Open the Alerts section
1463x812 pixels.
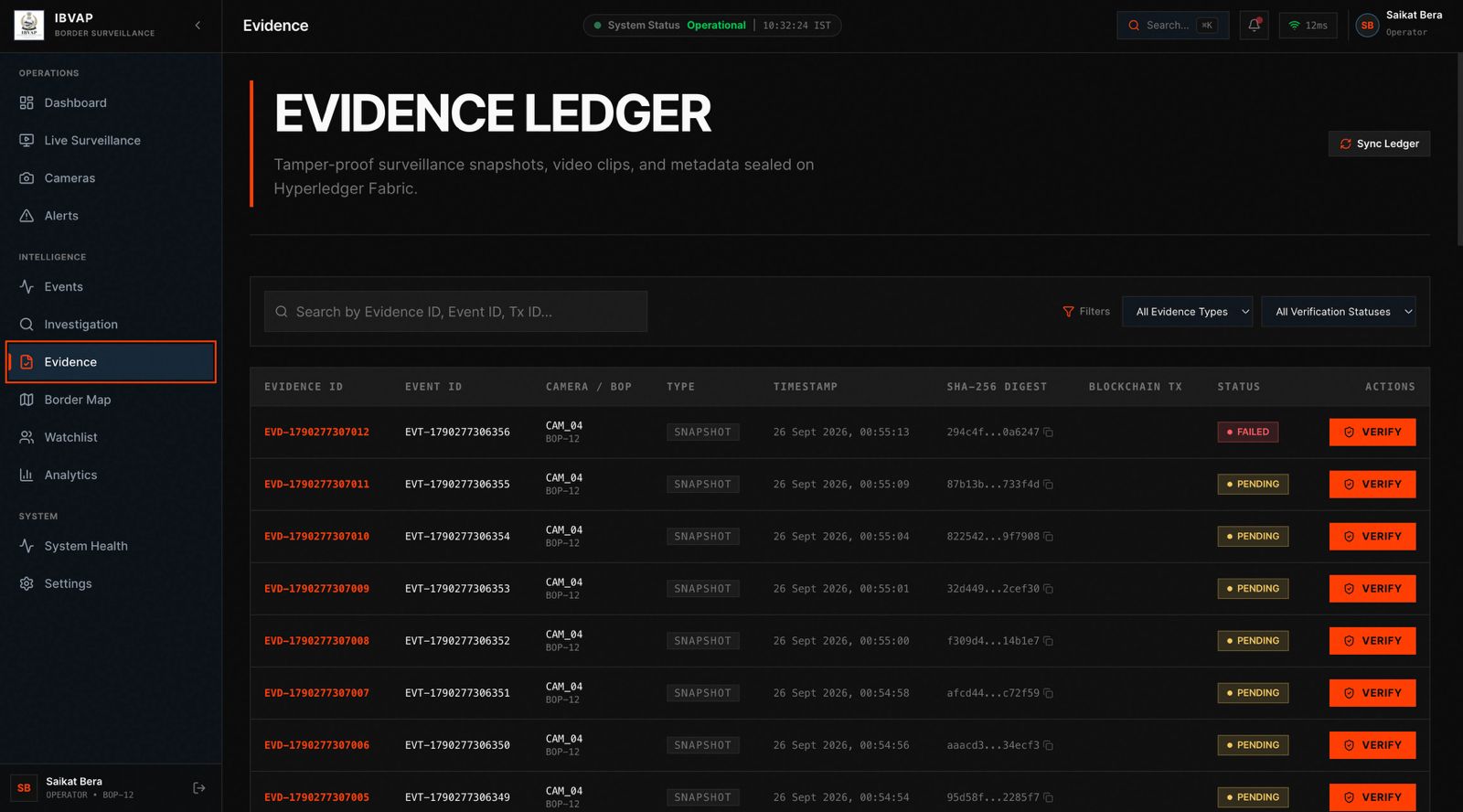[x=111, y=216]
